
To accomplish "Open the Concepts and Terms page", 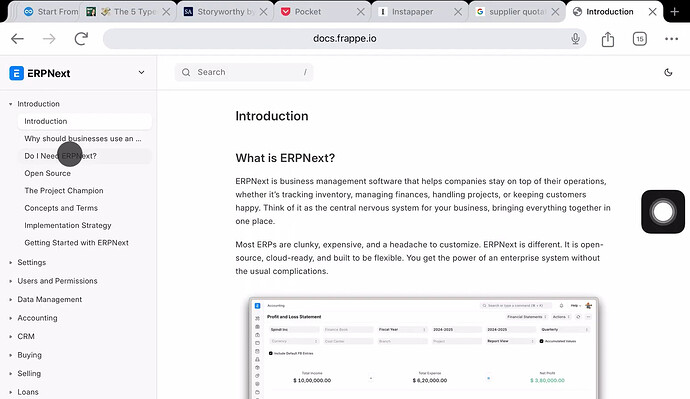I will pyautogui.click(x=84, y=208).
